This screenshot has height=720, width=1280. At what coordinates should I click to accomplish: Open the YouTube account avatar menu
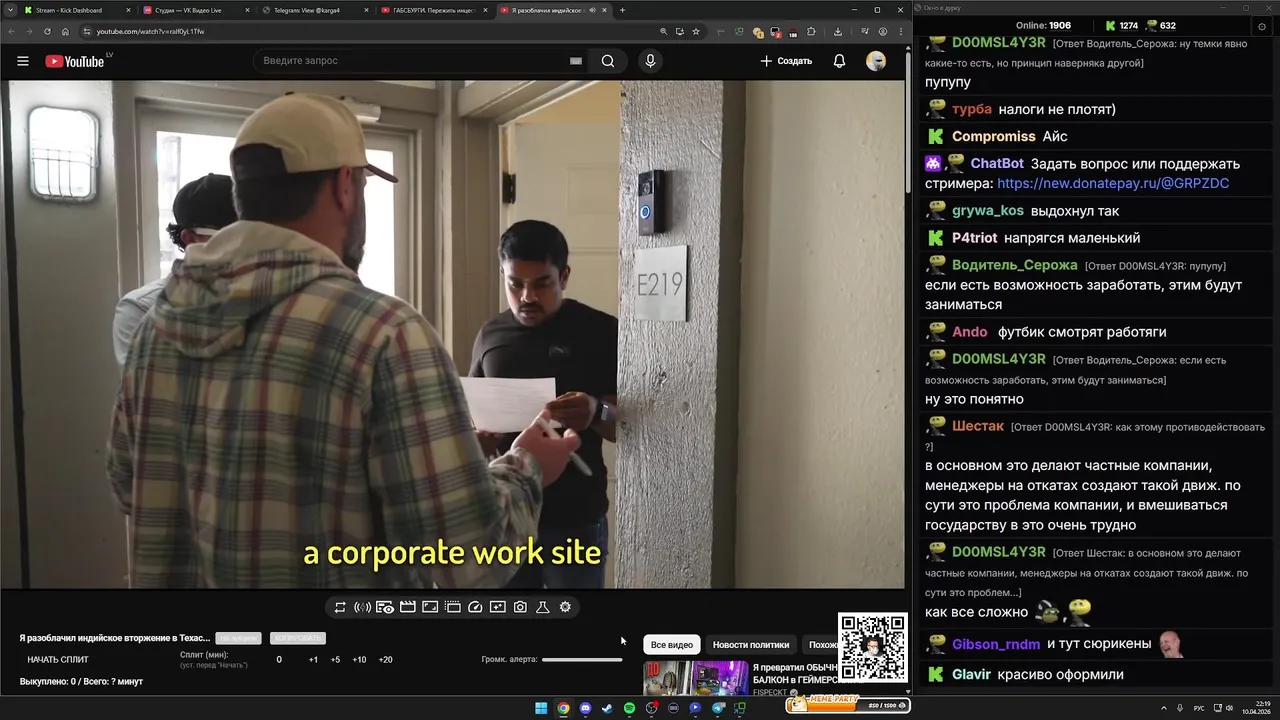click(876, 61)
